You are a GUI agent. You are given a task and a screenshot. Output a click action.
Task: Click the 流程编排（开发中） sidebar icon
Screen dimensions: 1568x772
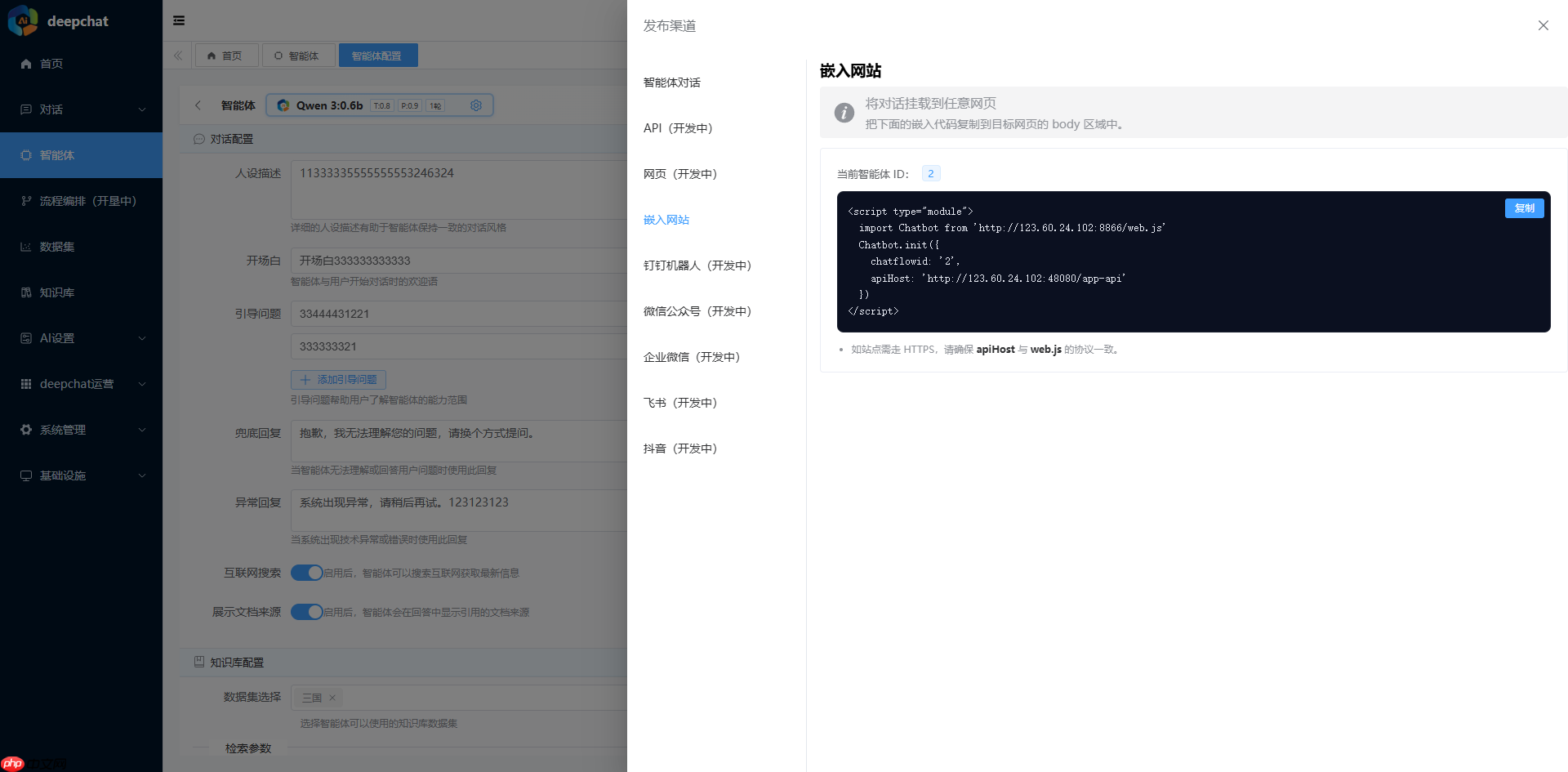(25, 200)
